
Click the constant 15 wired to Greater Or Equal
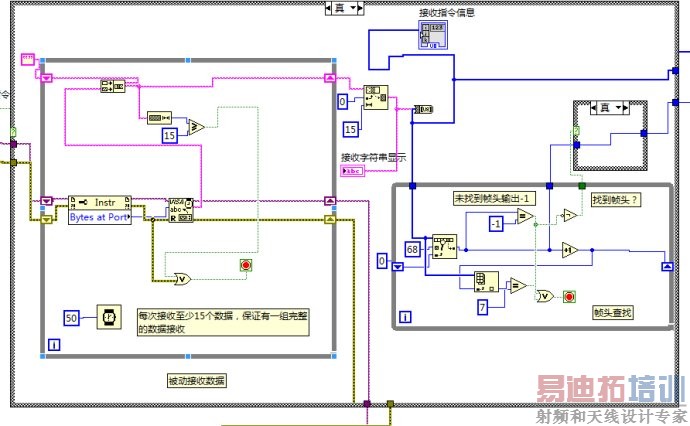(169, 136)
